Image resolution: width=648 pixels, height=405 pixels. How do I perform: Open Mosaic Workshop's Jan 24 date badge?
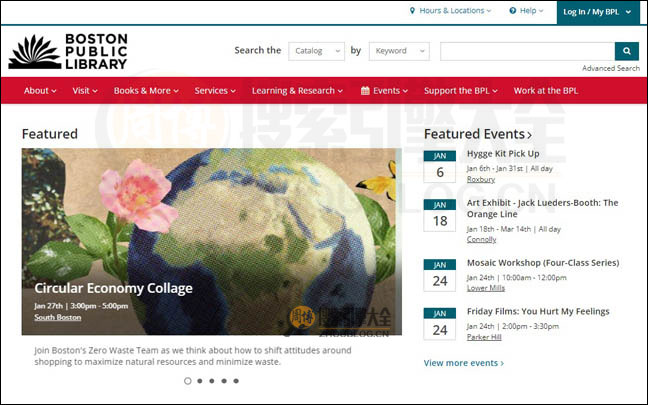click(440, 276)
